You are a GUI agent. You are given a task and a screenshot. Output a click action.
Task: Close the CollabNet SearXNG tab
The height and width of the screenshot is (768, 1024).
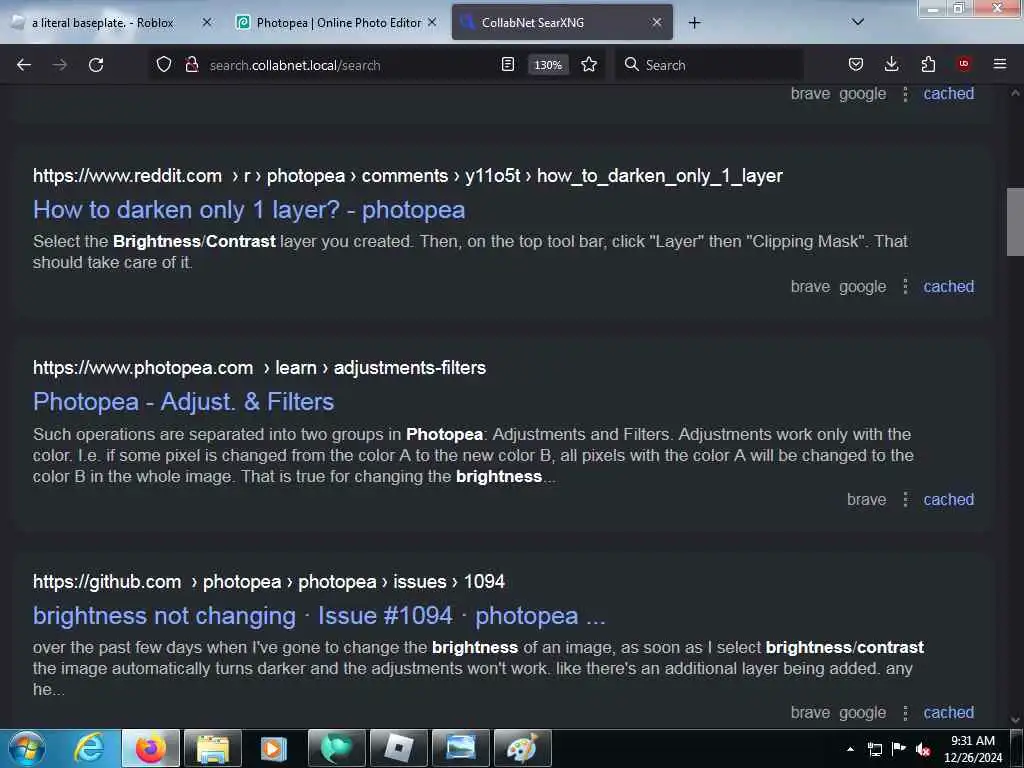657,22
